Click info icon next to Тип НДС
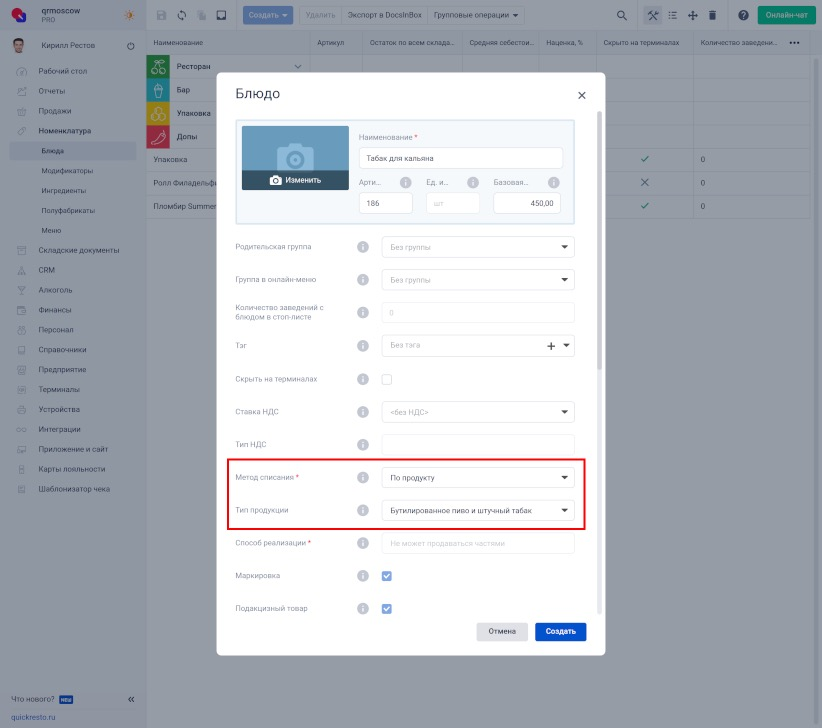 point(363,444)
